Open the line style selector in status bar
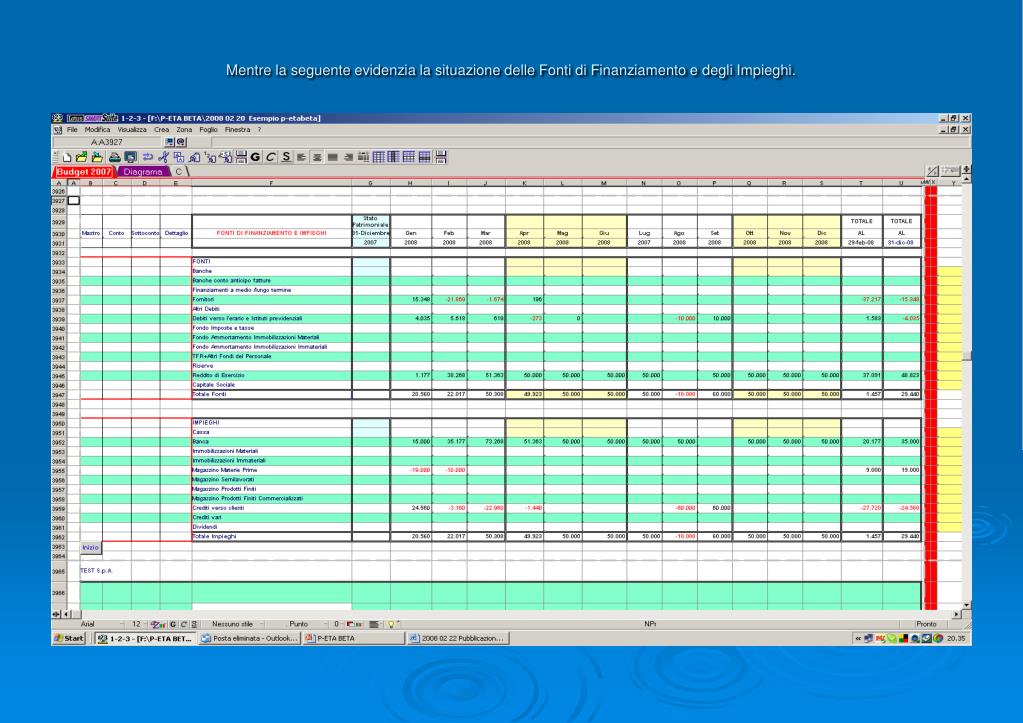This screenshot has width=1023, height=723. click(376, 624)
